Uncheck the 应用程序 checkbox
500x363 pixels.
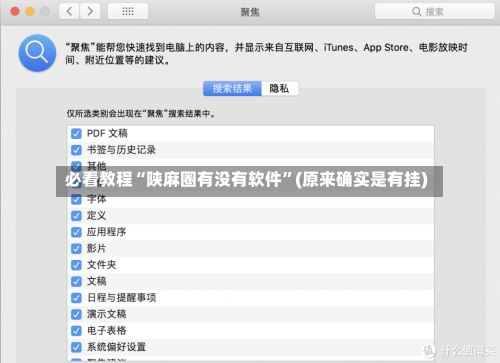coord(76,232)
